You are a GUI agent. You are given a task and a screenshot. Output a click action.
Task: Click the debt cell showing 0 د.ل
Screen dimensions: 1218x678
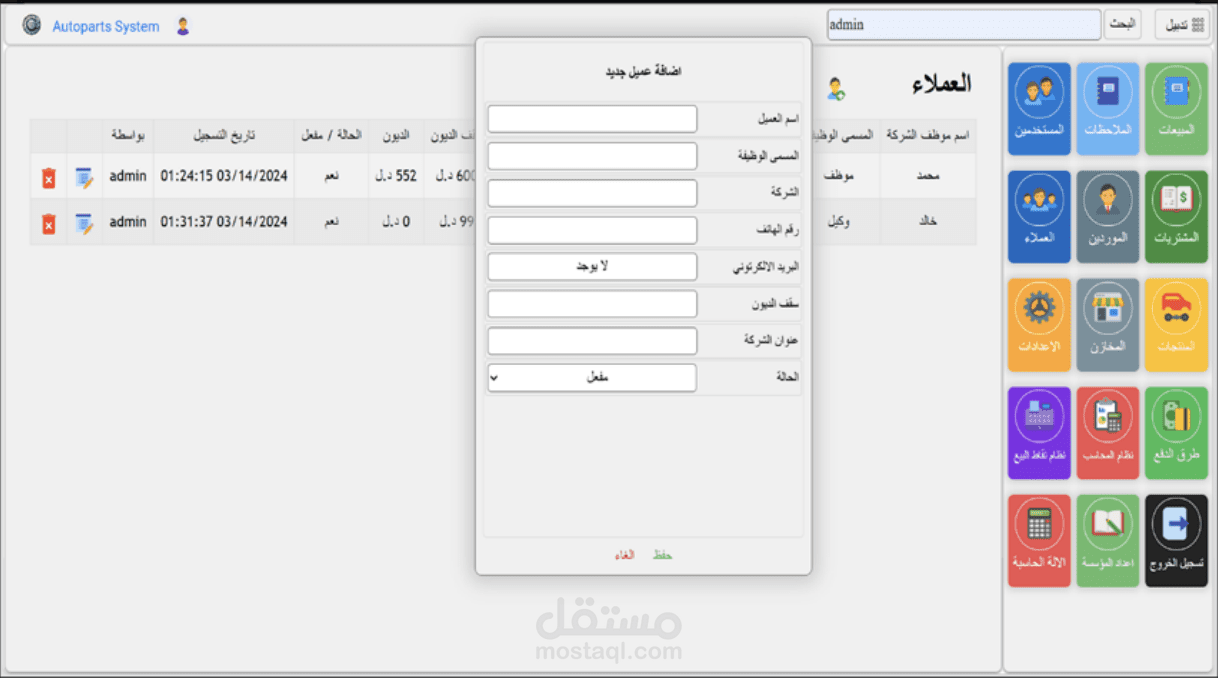click(395, 222)
